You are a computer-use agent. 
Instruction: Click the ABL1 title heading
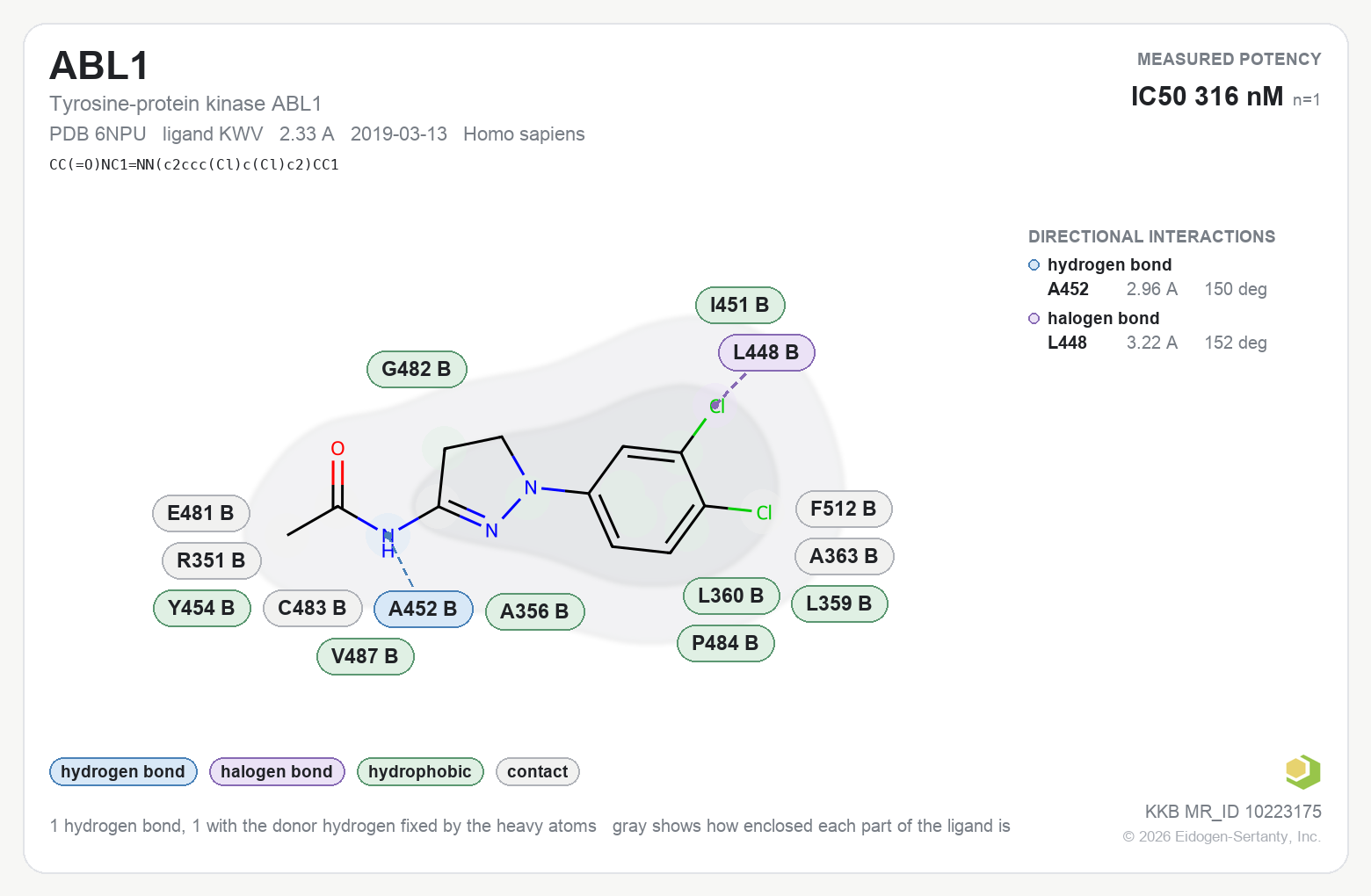(99, 66)
